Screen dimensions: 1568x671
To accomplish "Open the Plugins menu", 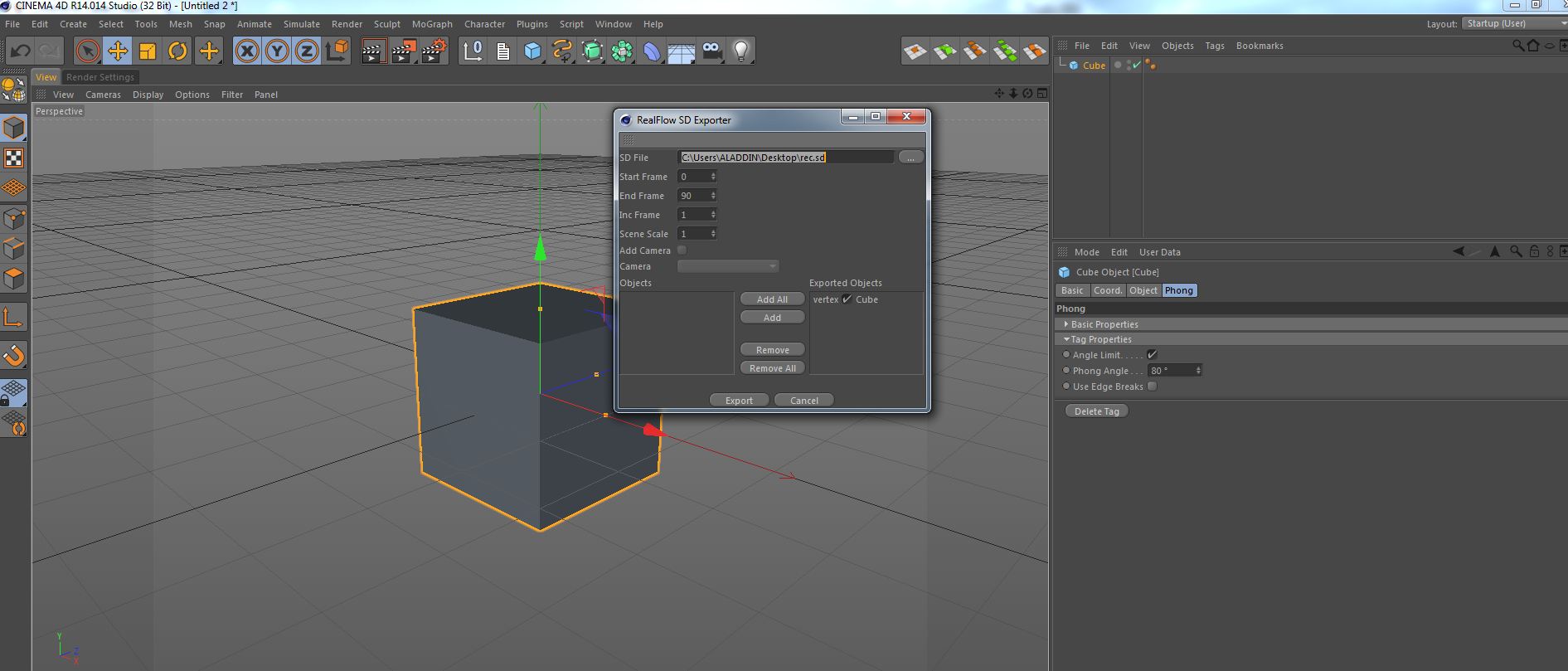I will [x=532, y=24].
